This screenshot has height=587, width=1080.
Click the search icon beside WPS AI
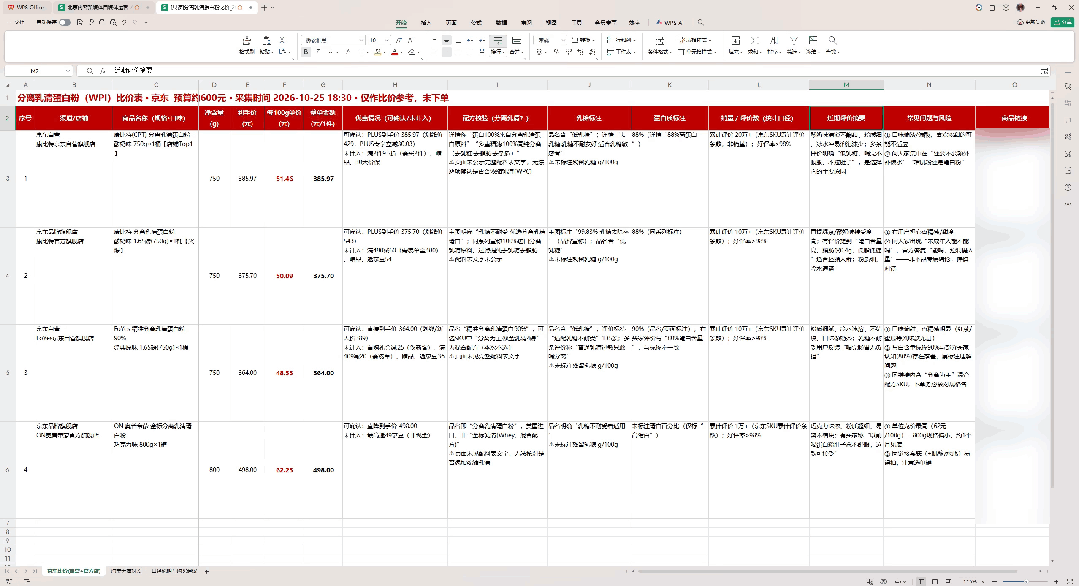700,23
